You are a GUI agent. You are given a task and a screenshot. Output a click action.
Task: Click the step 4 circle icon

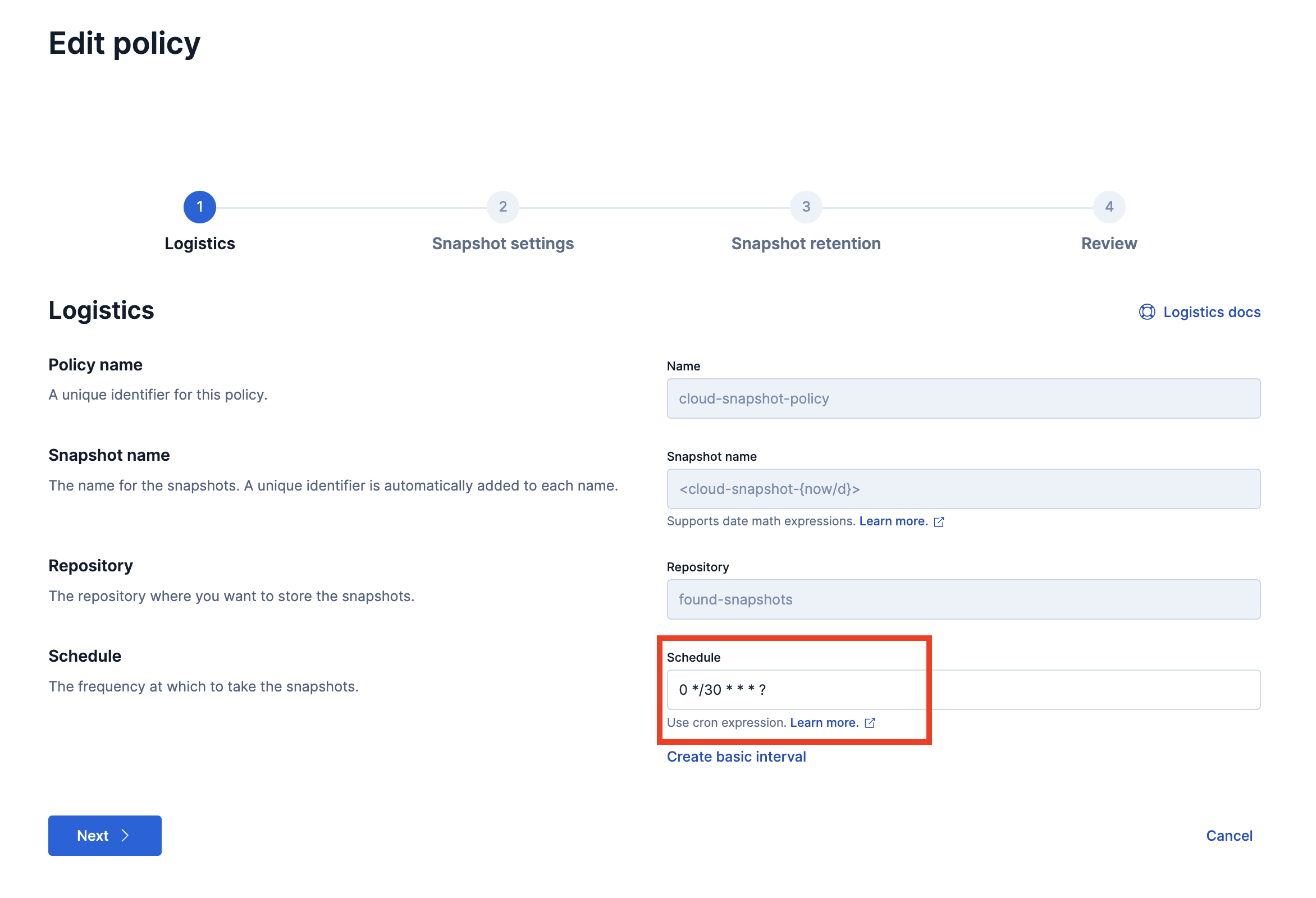point(1109,207)
